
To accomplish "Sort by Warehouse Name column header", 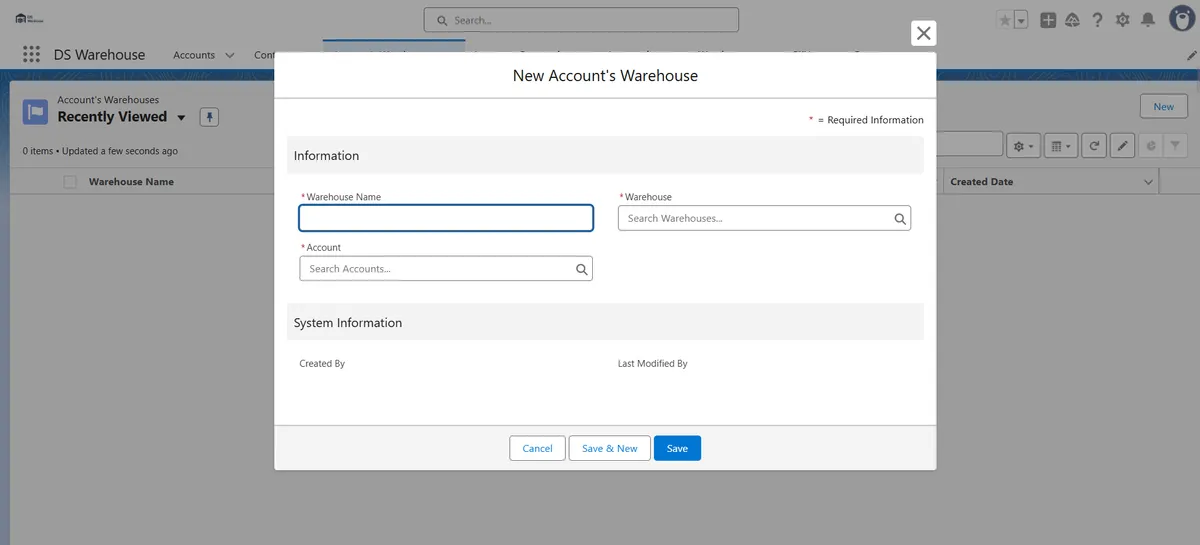I will 131,182.
